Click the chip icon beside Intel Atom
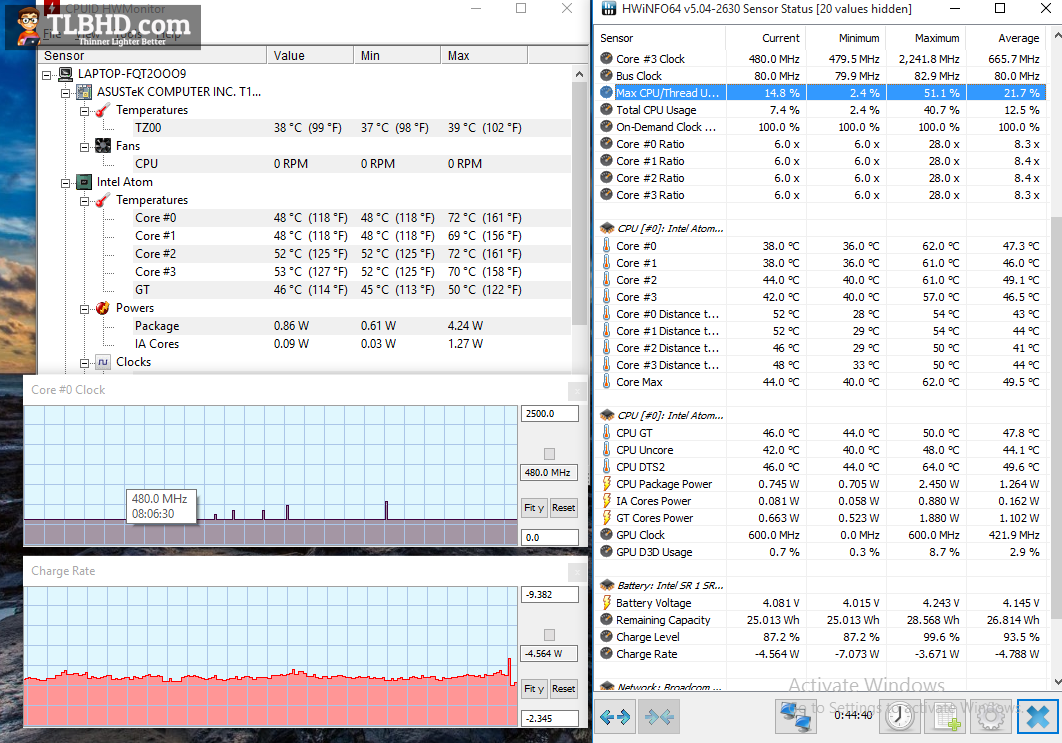The image size is (1062, 743). (84, 182)
